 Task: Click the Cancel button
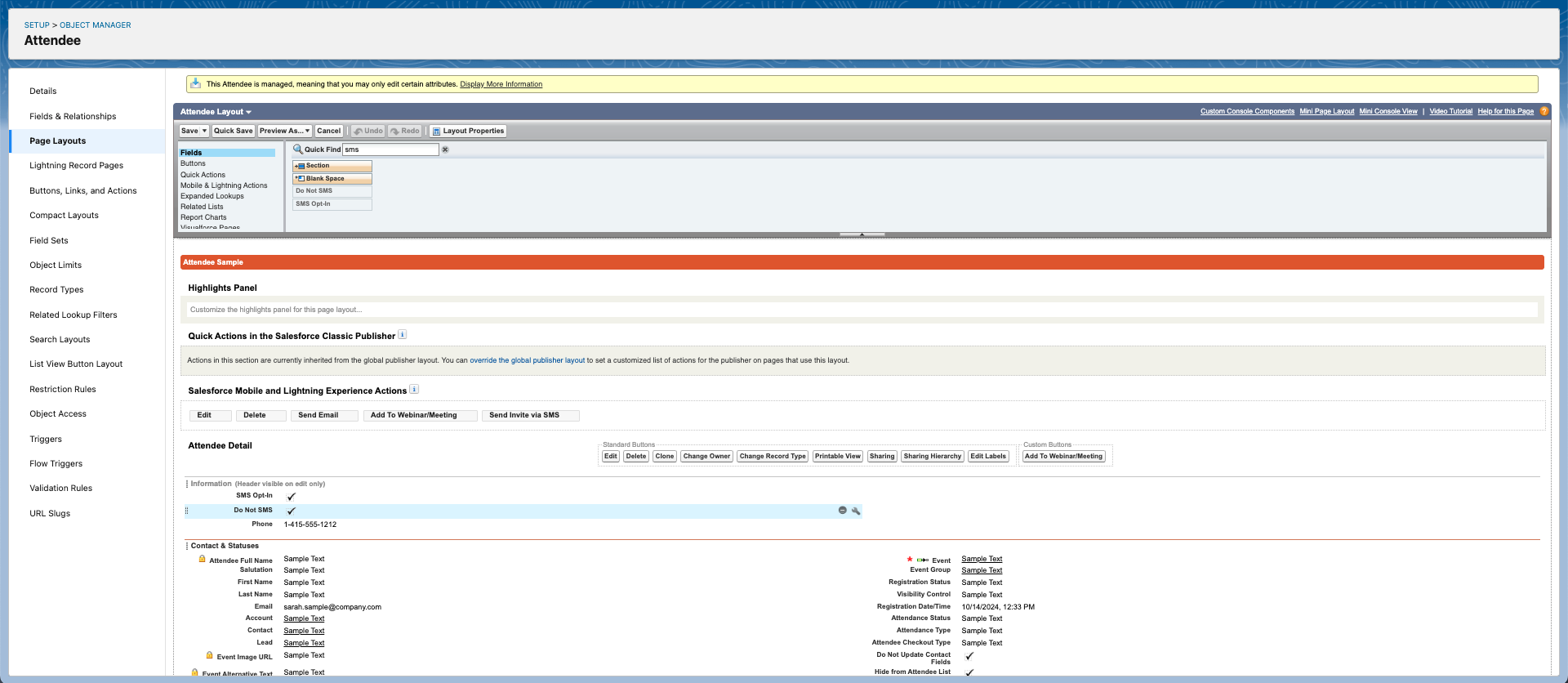(328, 131)
